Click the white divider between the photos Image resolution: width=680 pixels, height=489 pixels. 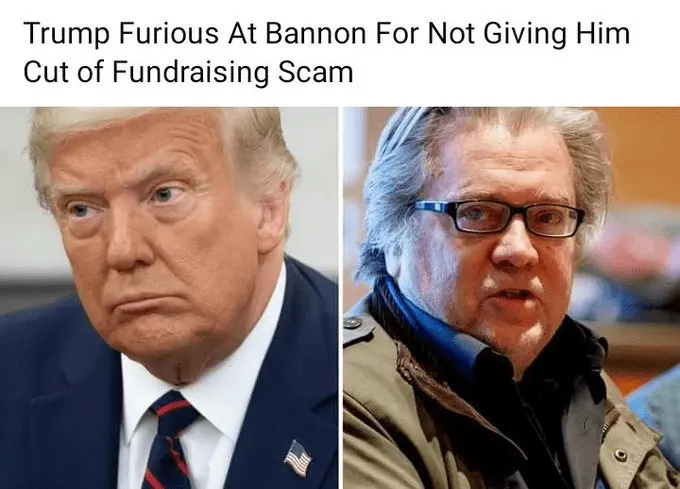[341, 298]
